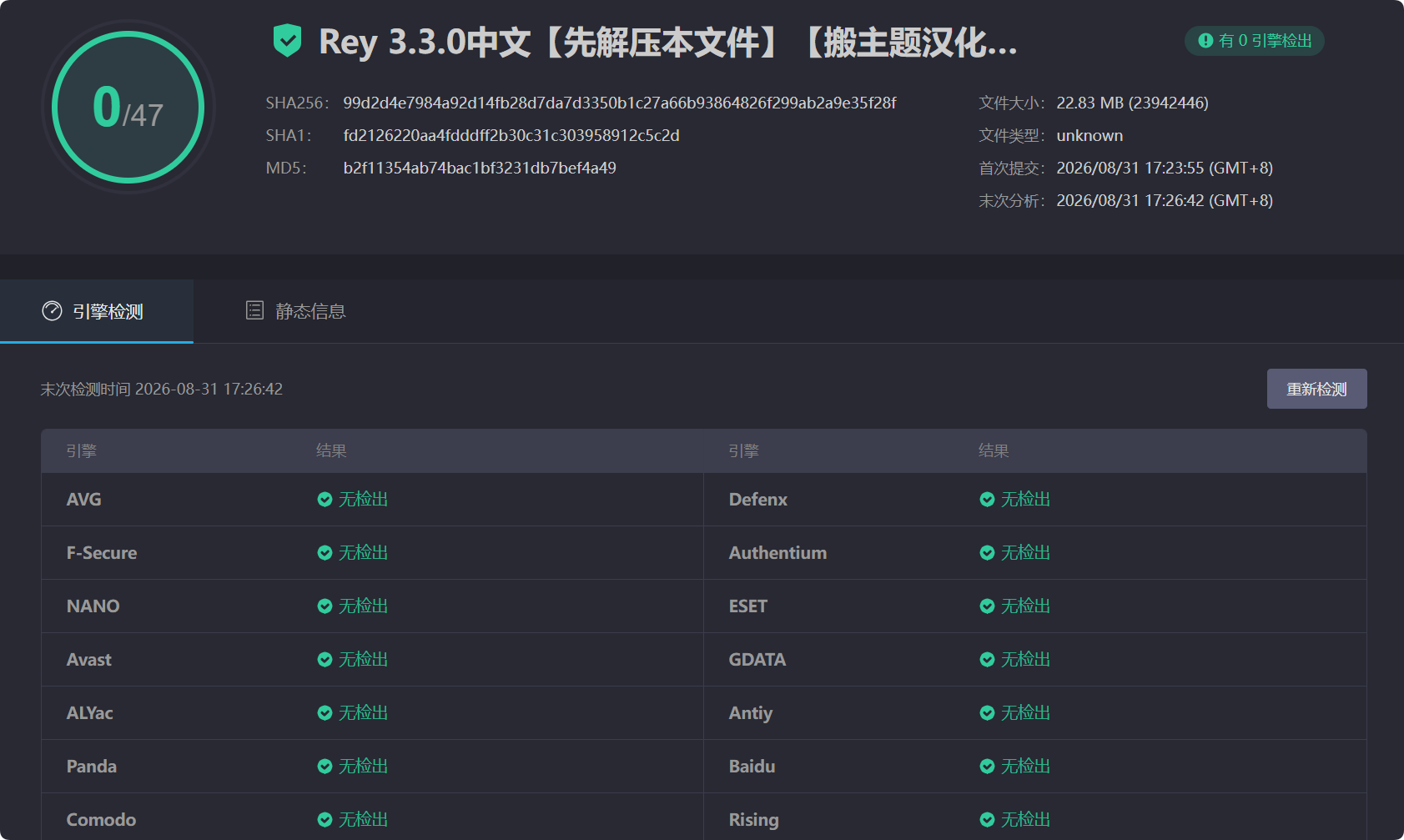Click the list icon on 静态信息 tab
Viewport: 1404px width, 840px height.
254,310
